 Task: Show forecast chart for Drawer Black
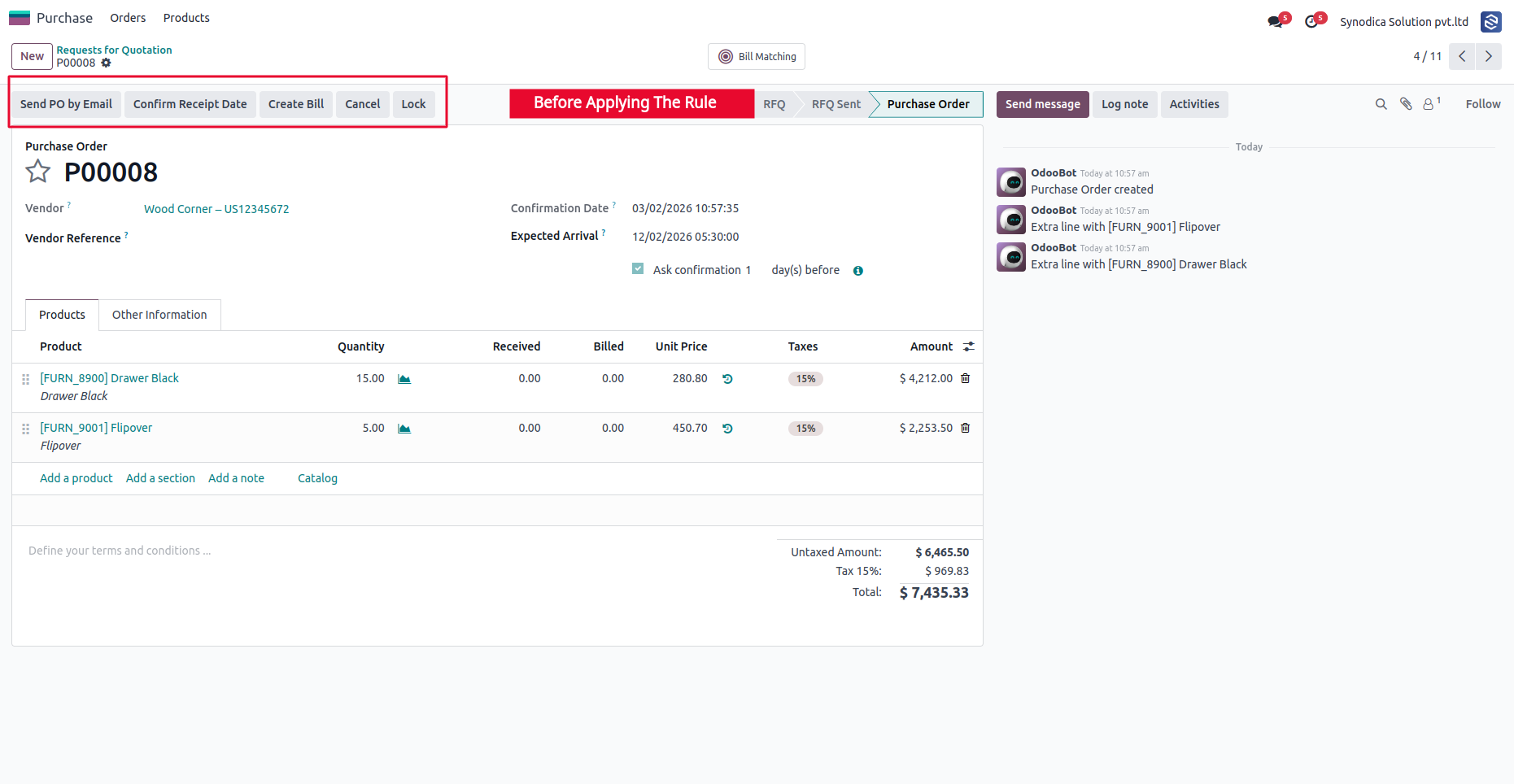pyautogui.click(x=404, y=379)
